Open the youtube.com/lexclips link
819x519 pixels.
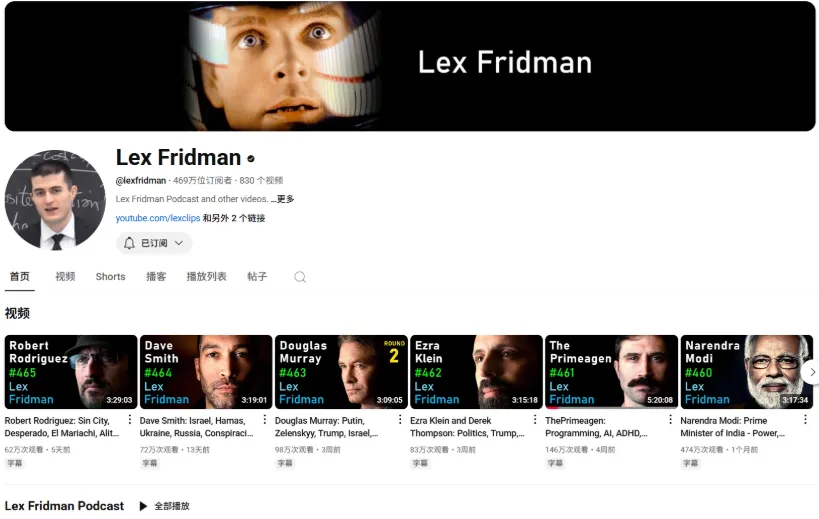coord(158,218)
